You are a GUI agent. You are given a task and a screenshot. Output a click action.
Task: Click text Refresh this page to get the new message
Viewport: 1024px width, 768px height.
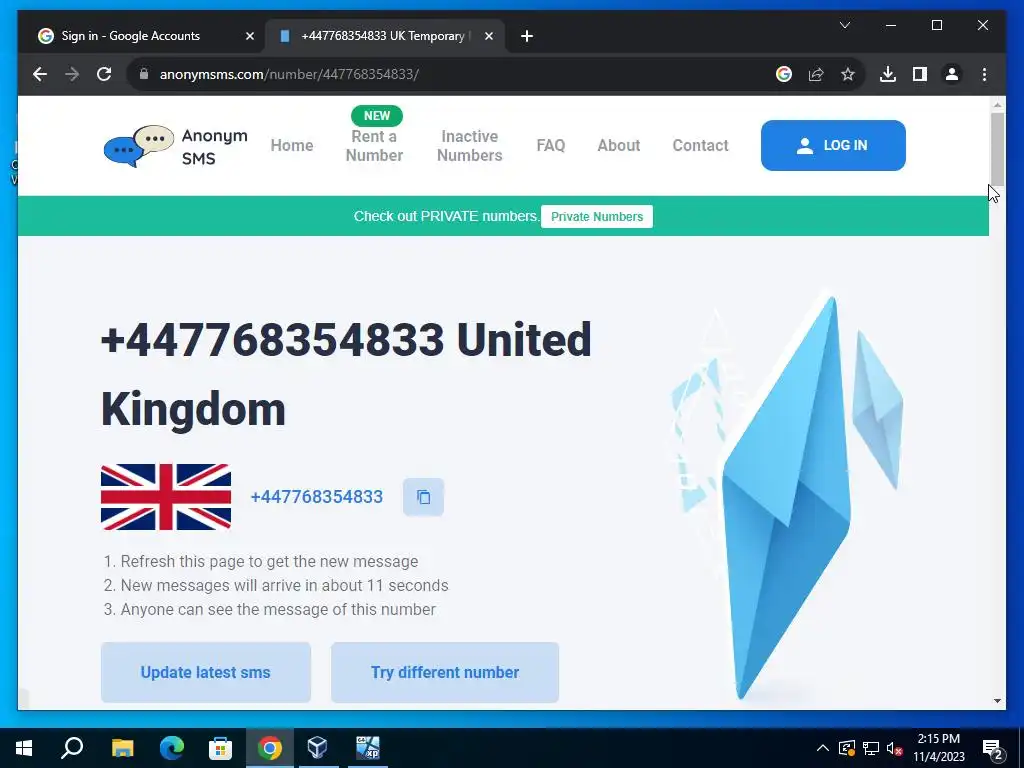click(269, 562)
